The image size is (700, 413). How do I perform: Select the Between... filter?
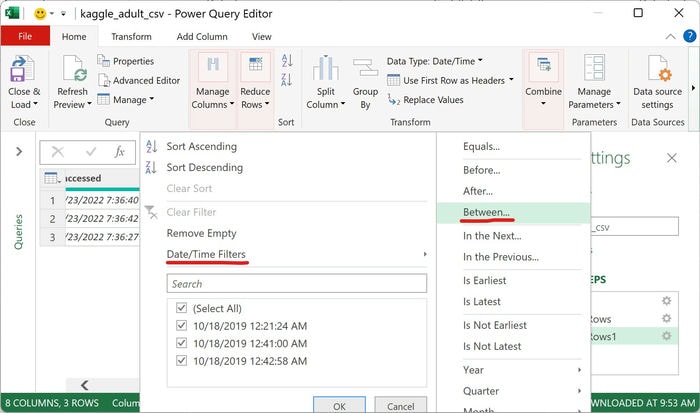[514, 213]
